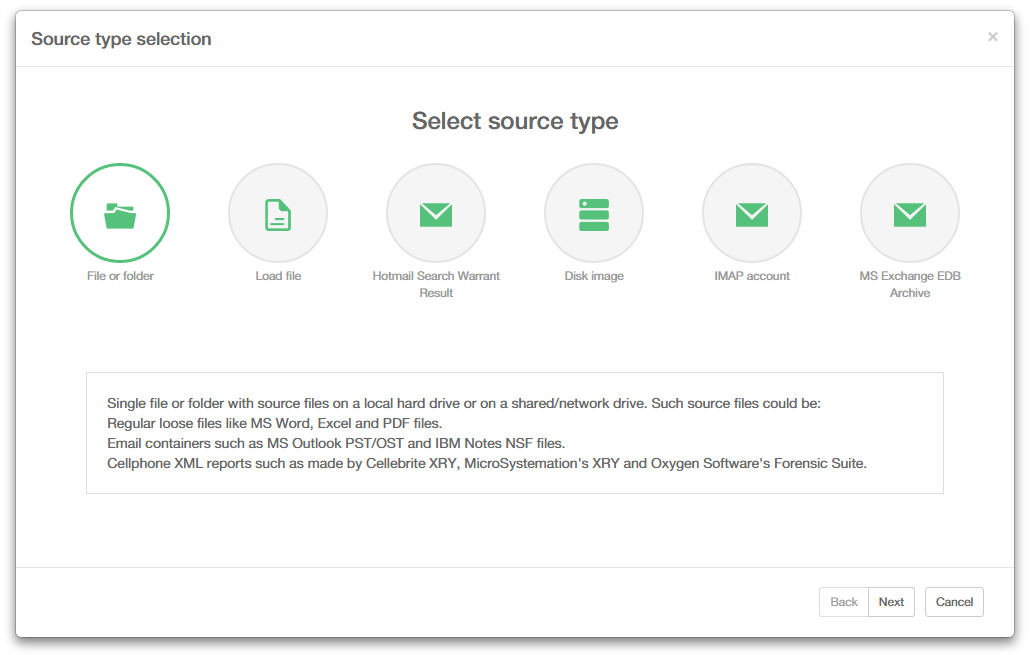Click the highlighted File or folder circle
Screen dimensions: 1030x655
click(120, 213)
